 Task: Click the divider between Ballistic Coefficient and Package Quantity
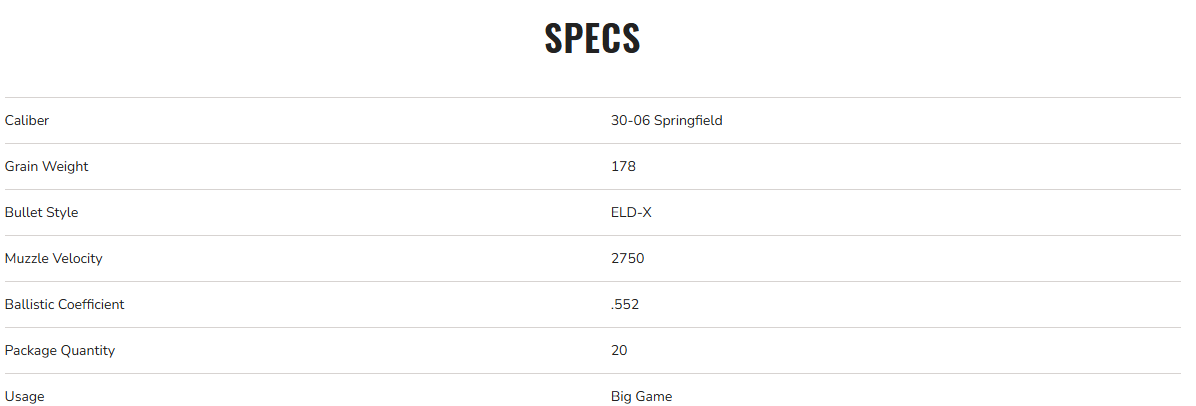coord(592,328)
